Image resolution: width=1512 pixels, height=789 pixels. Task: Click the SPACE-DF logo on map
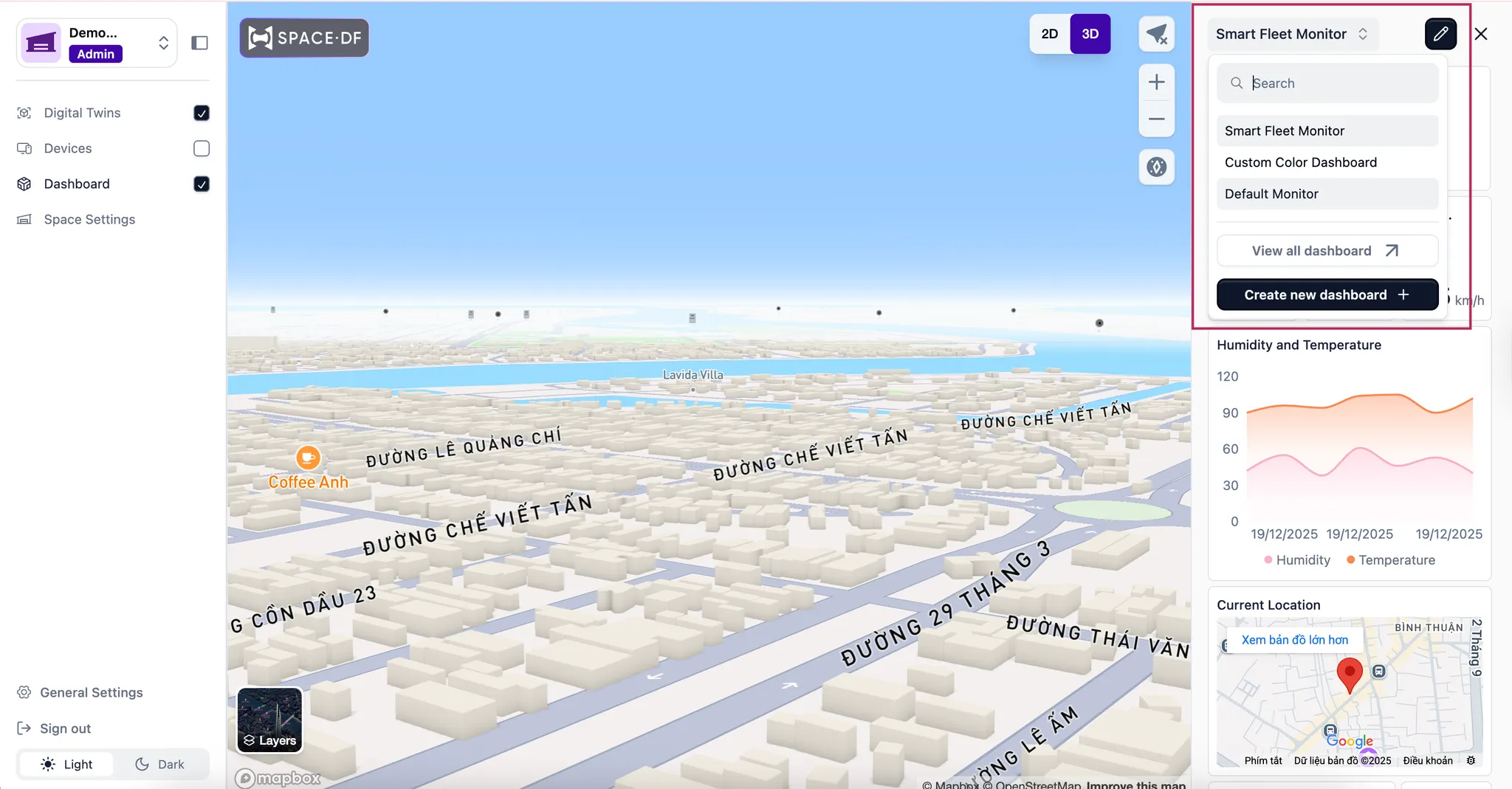(x=304, y=38)
